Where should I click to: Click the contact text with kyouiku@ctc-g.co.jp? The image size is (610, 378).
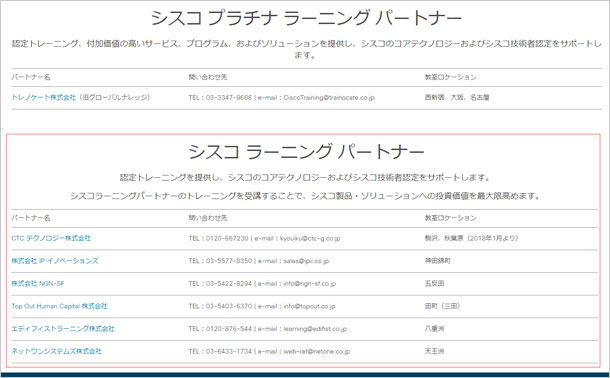[265, 238]
